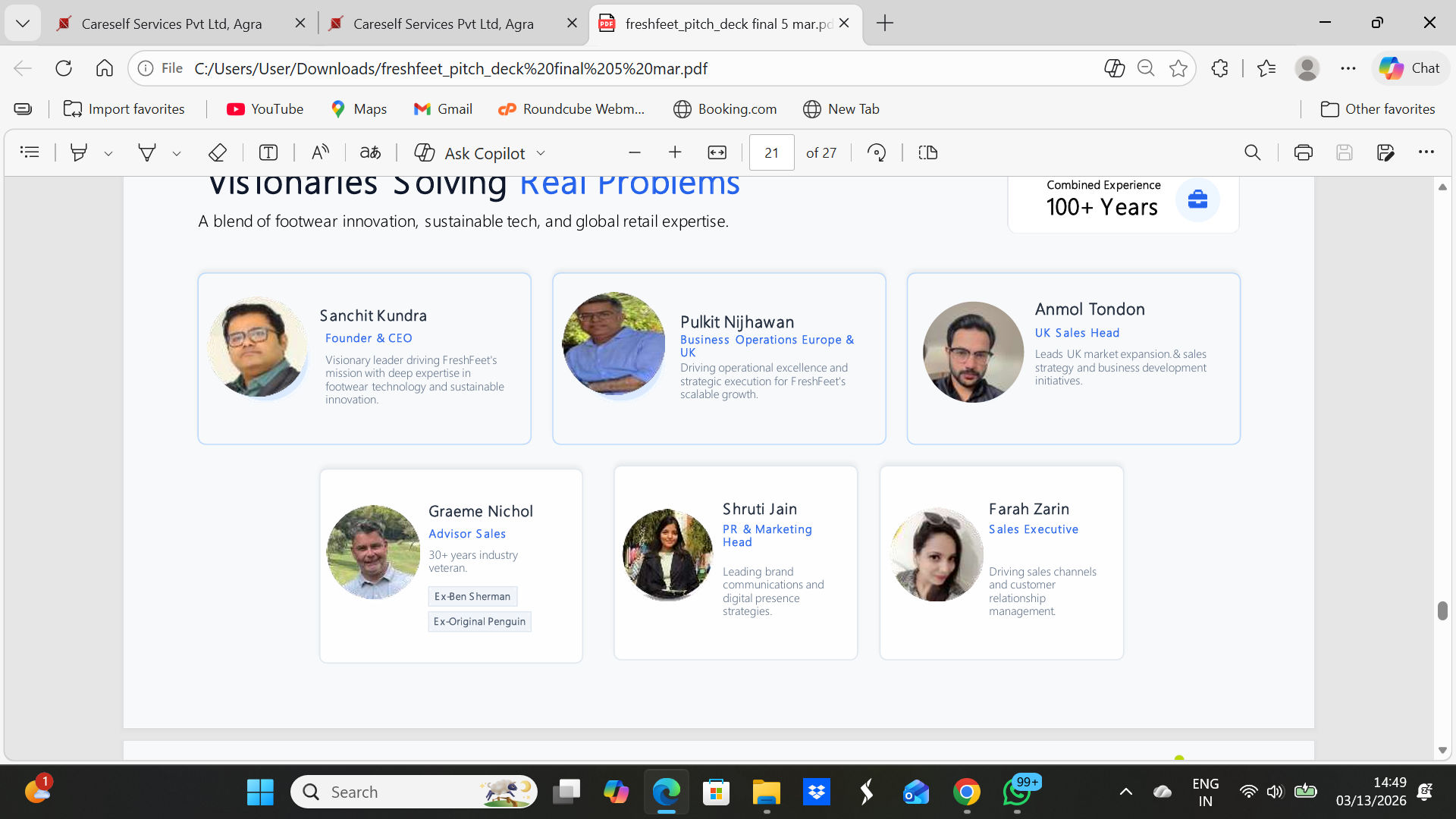The image size is (1456, 819).
Task: Print the PDF document
Action: pos(1303,152)
